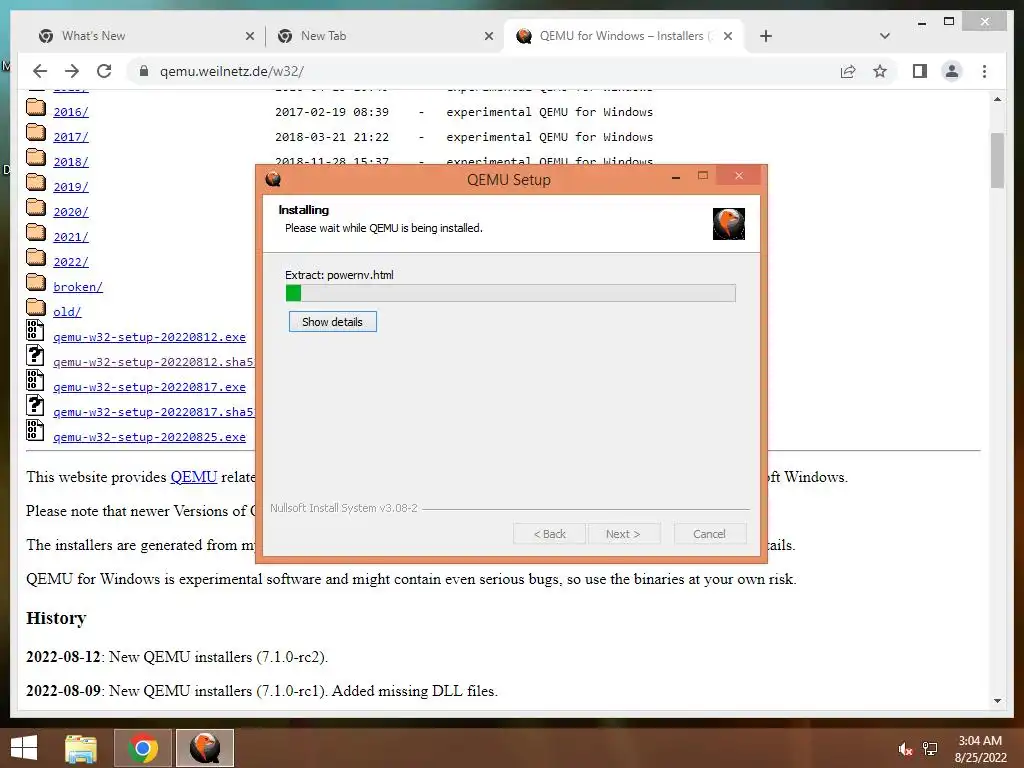Select the QEMU for Windows – Installers tab
This screenshot has width=1024, height=768.
[x=626, y=36]
